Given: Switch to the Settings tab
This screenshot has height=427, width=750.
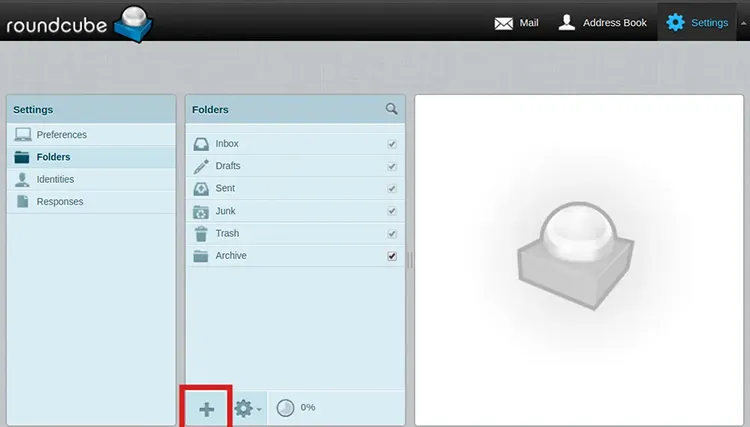Looking at the screenshot, I should point(697,22).
